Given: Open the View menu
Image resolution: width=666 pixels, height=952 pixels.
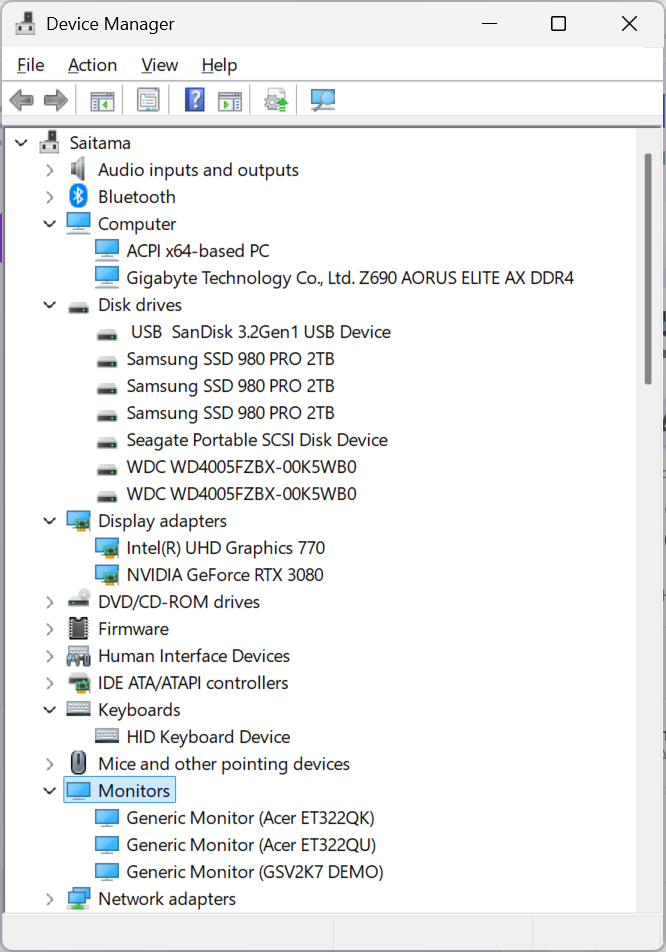Looking at the screenshot, I should [159, 65].
